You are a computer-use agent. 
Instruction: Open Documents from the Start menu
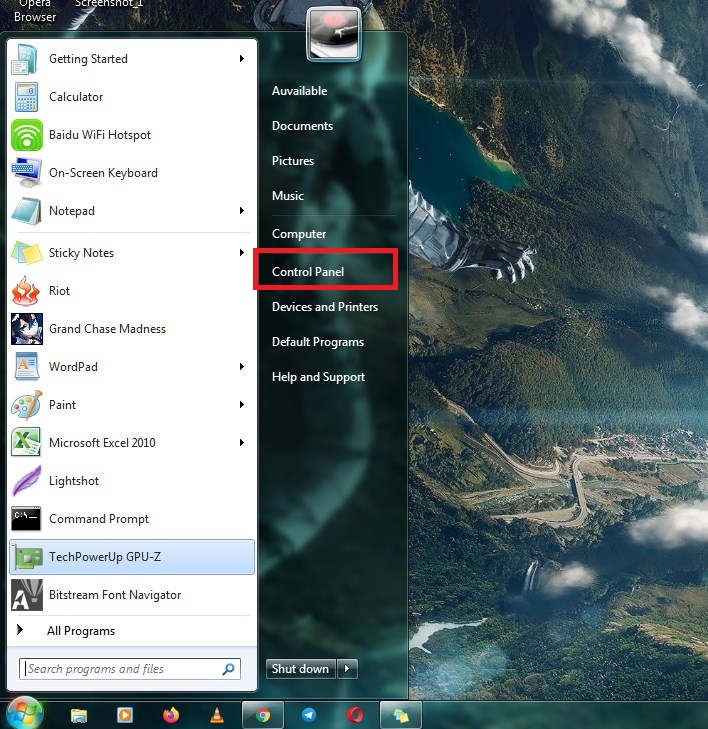coord(302,126)
